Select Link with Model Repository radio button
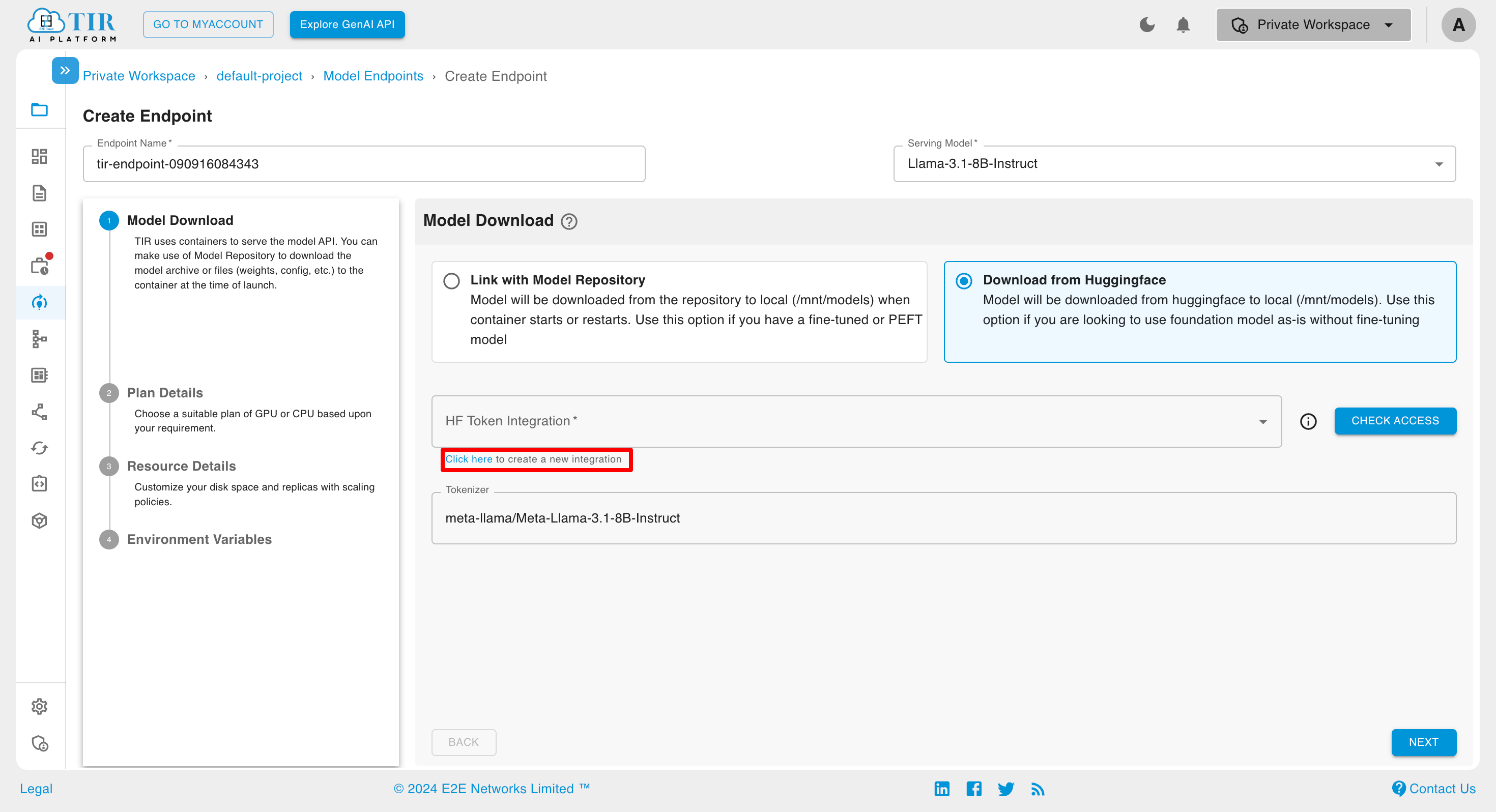Screen dimensions: 1496x812 point(452,280)
